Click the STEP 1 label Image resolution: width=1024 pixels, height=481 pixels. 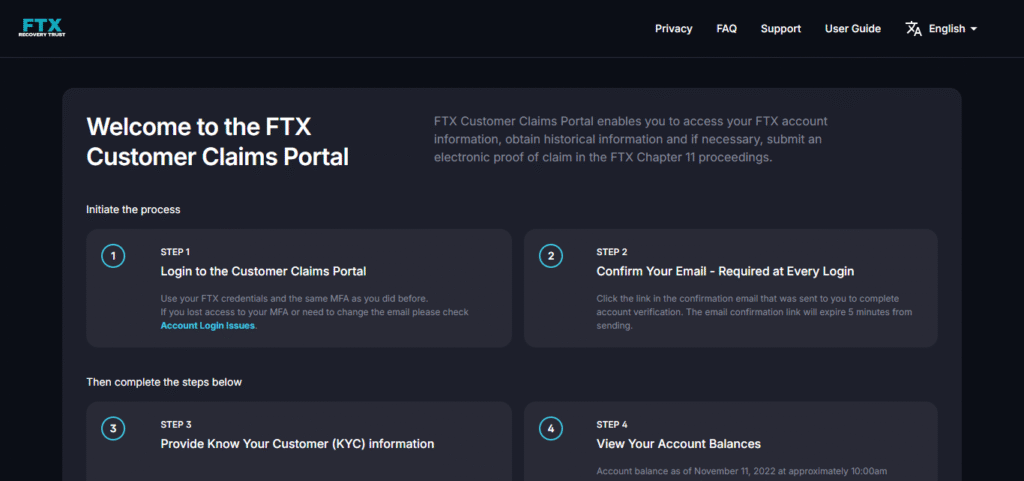(x=175, y=251)
